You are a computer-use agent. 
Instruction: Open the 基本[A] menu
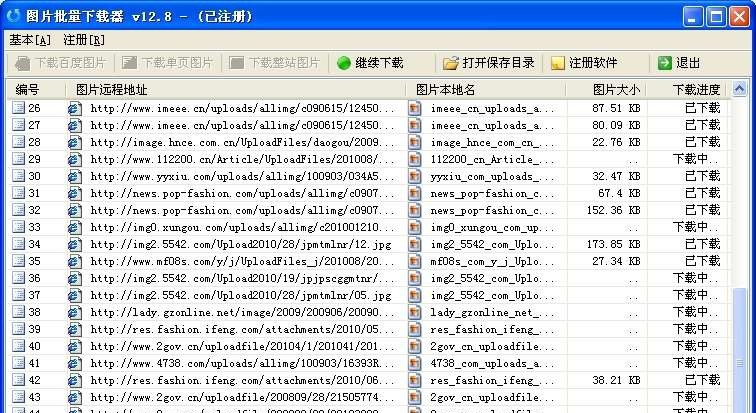pyautogui.click(x=29, y=40)
